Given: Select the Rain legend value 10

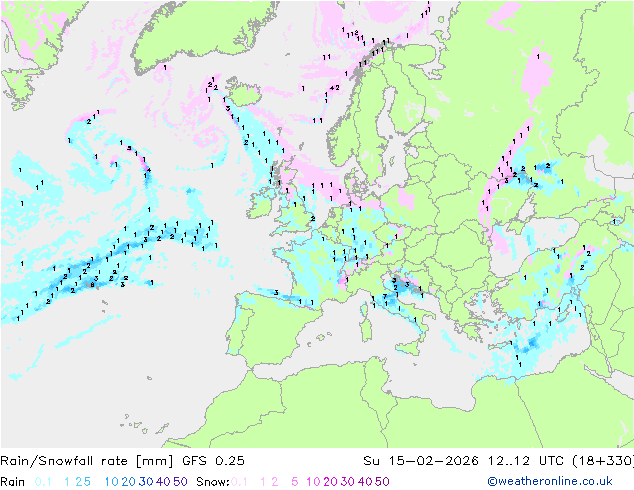Looking at the screenshot, I should [x=112, y=482].
